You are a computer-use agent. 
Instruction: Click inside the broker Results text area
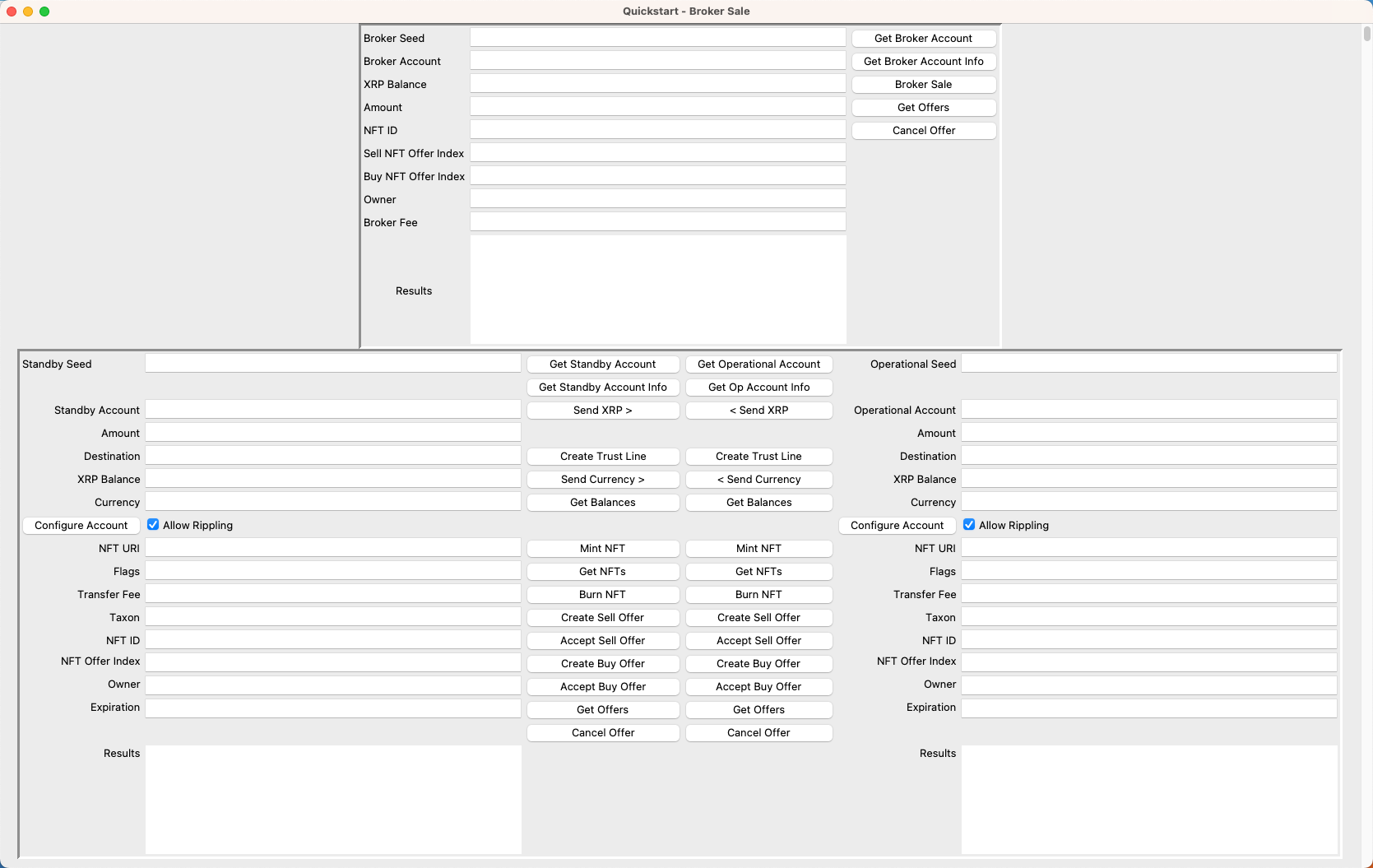coord(657,288)
